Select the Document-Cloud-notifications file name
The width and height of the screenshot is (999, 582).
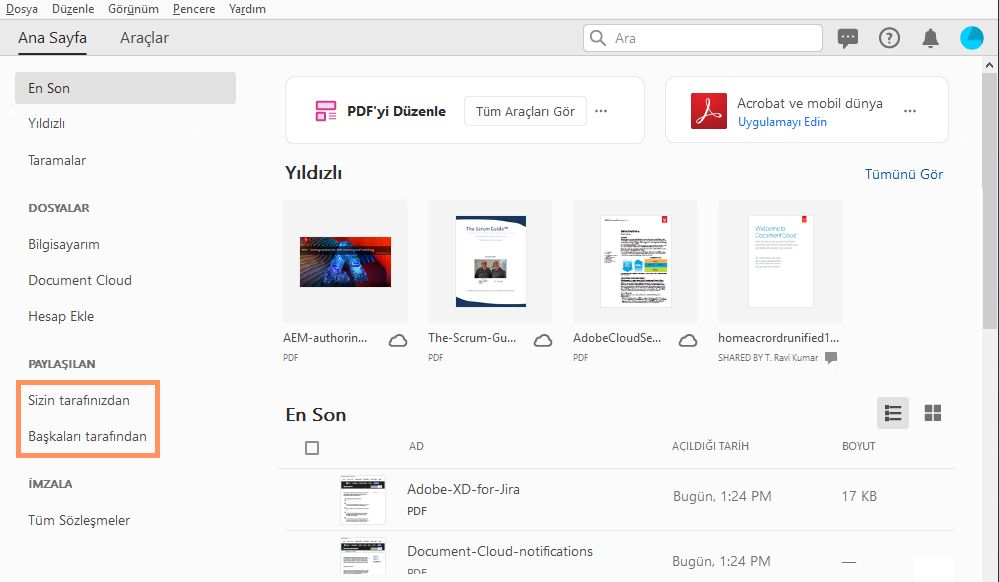[500, 551]
